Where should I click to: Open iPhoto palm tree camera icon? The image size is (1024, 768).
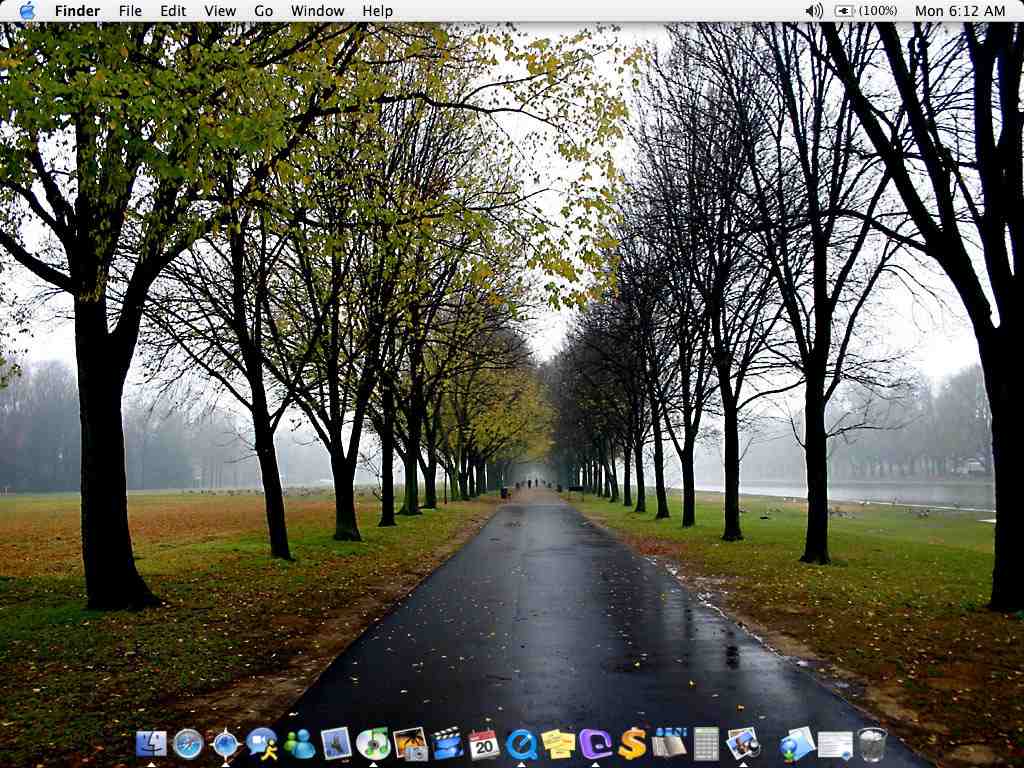[x=410, y=744]
